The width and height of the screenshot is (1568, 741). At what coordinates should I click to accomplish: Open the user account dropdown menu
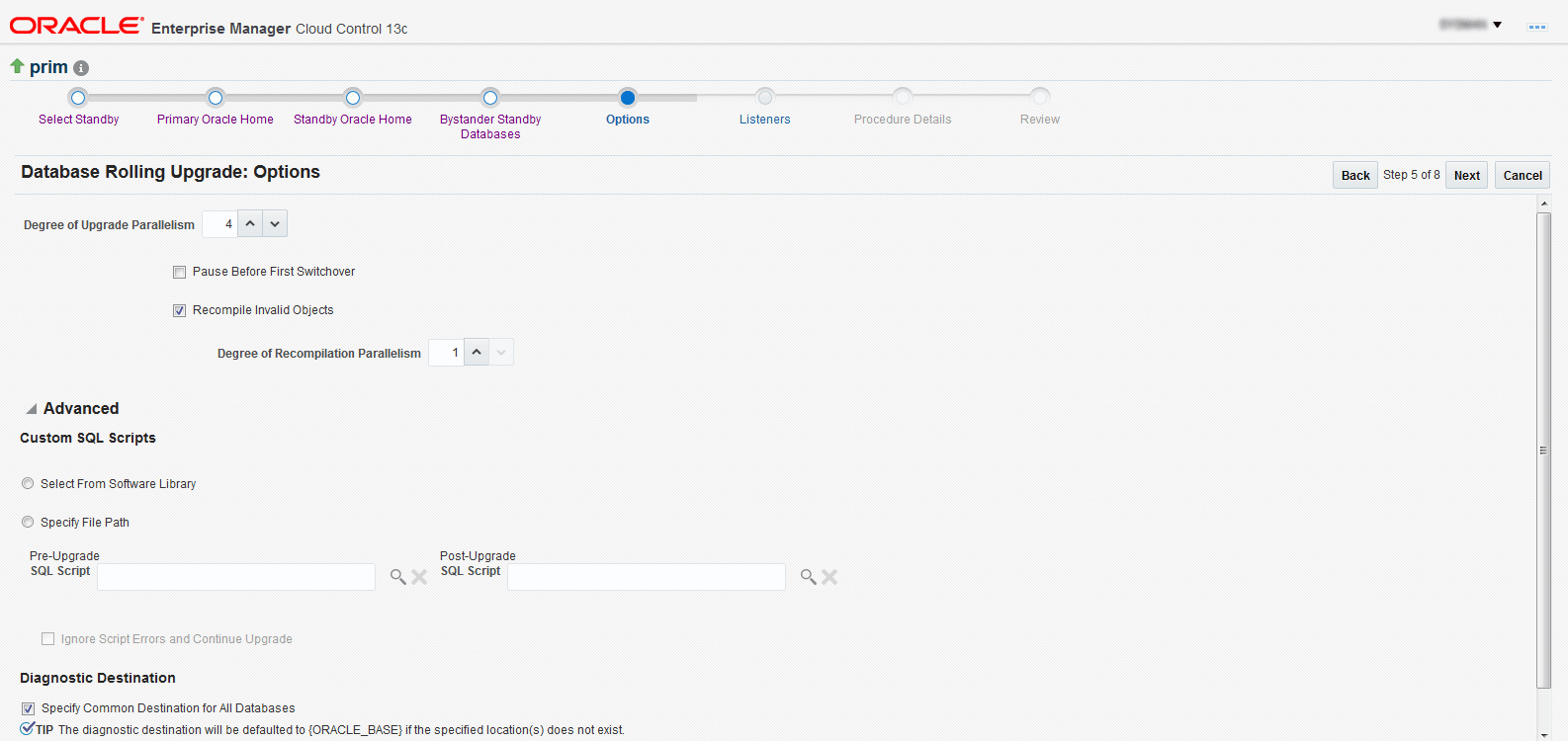pyautogui.click(x=1471, y=25)
